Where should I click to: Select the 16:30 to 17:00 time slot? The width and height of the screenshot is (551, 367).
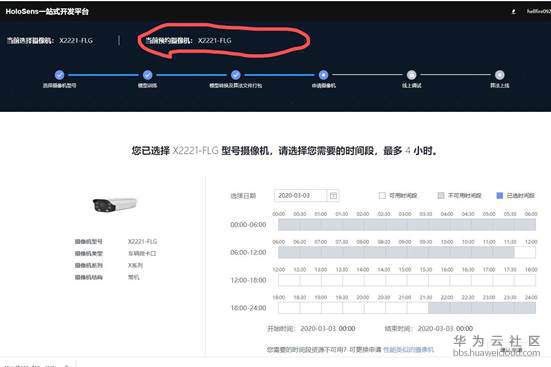pos(482,280)
